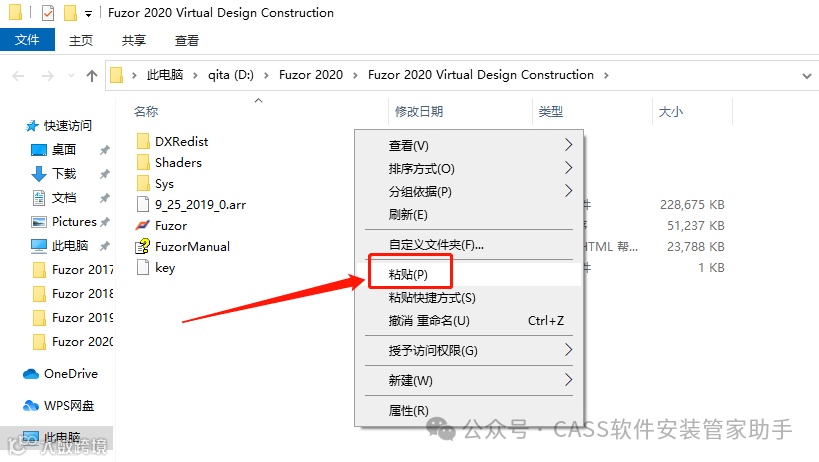Click the New folder icon in title bar
Viewport: 819px width, 462px height.
tap(71, 13)
